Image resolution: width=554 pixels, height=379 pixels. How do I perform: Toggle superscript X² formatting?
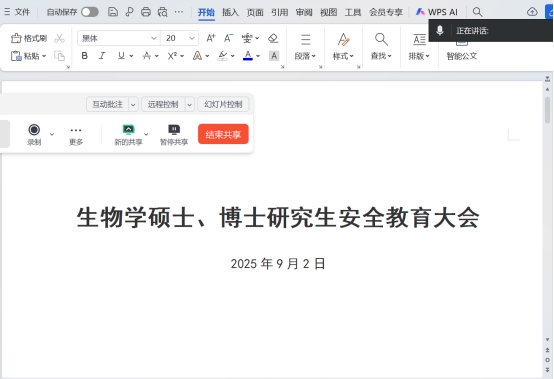[x=172, y=56]
